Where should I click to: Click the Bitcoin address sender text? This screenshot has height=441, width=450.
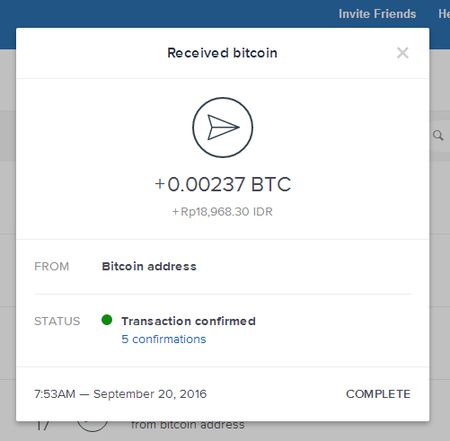coord(149,266)
